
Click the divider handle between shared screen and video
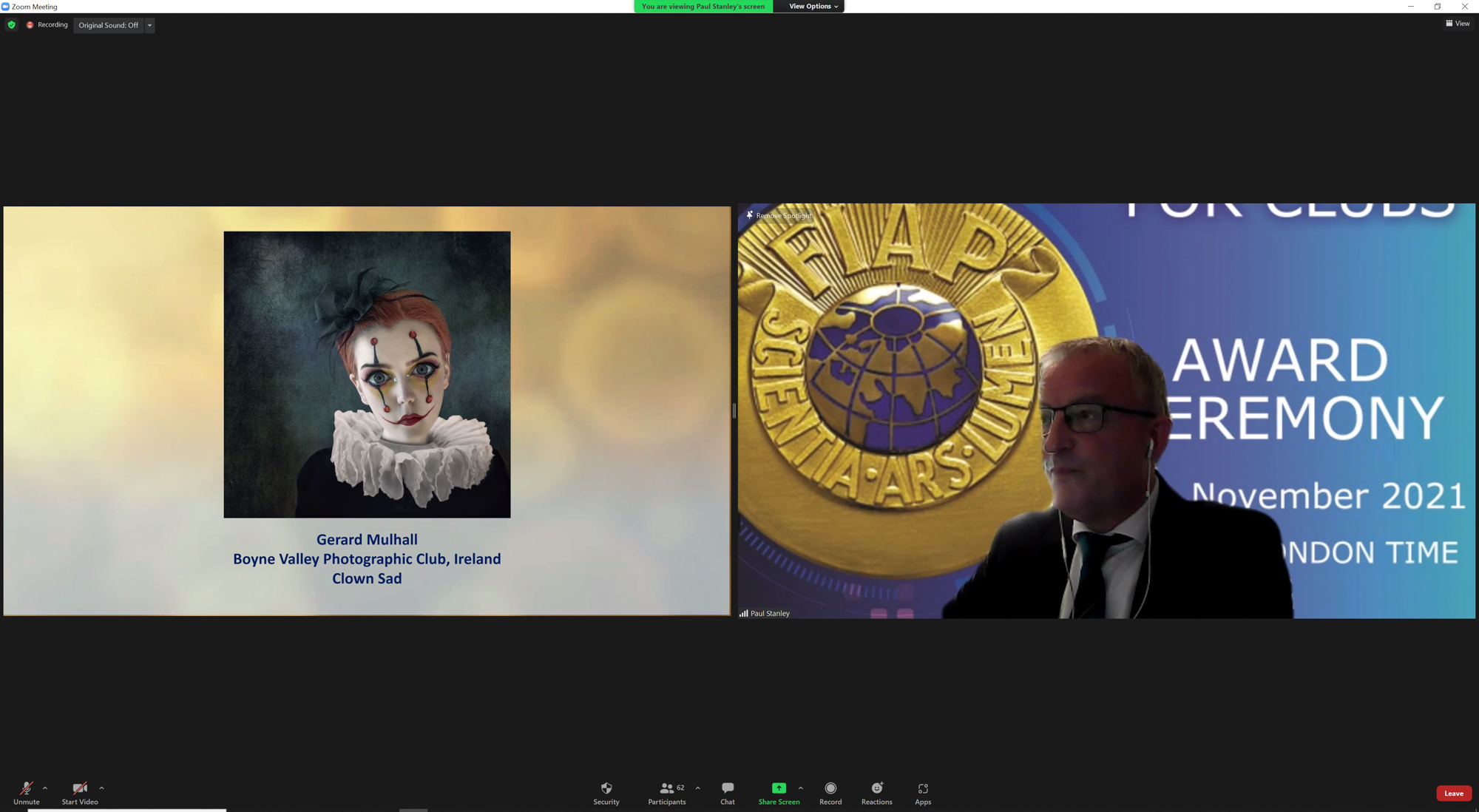click(734, 410)
